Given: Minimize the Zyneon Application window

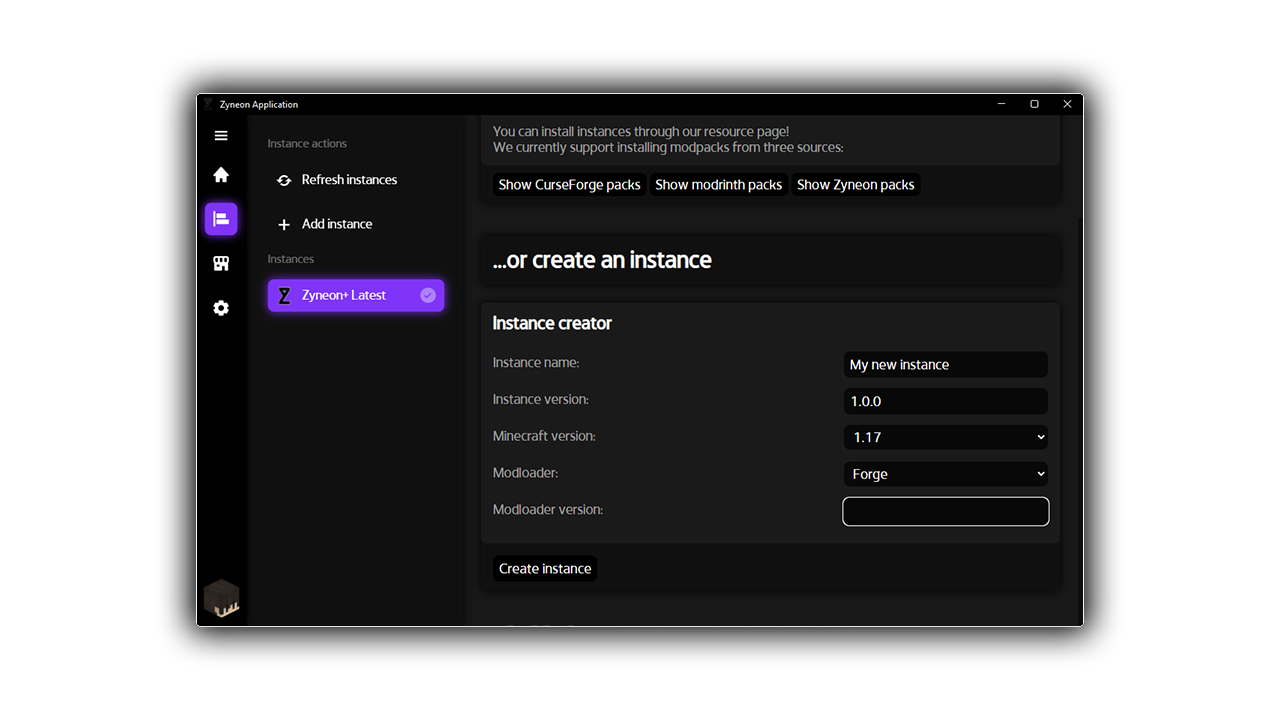Looking at the screenshot, I should coord(1002,104).
